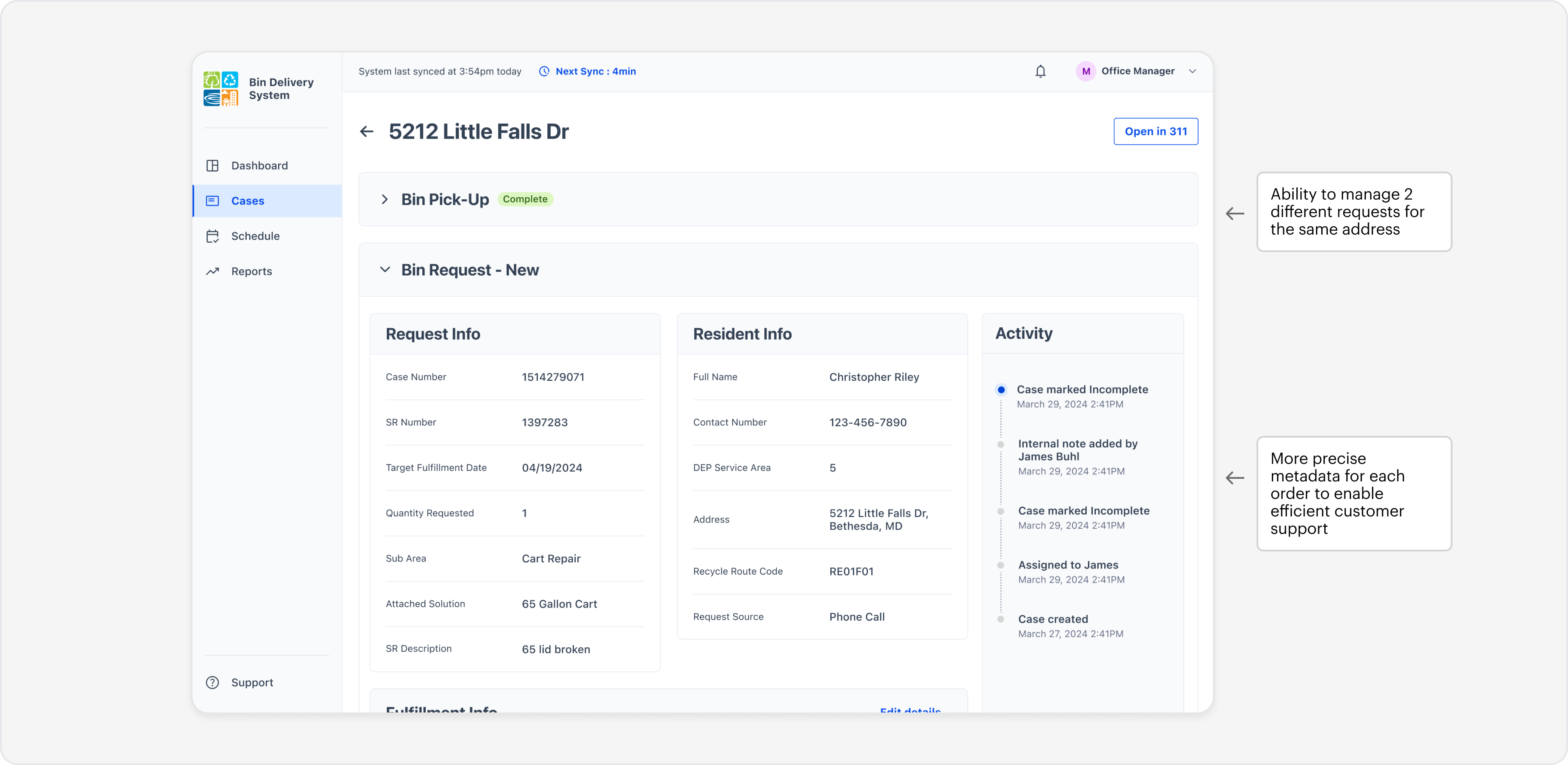The image size is (1568, 765).
Task: Click the Case created activity entry
Action: [1071, 626]
